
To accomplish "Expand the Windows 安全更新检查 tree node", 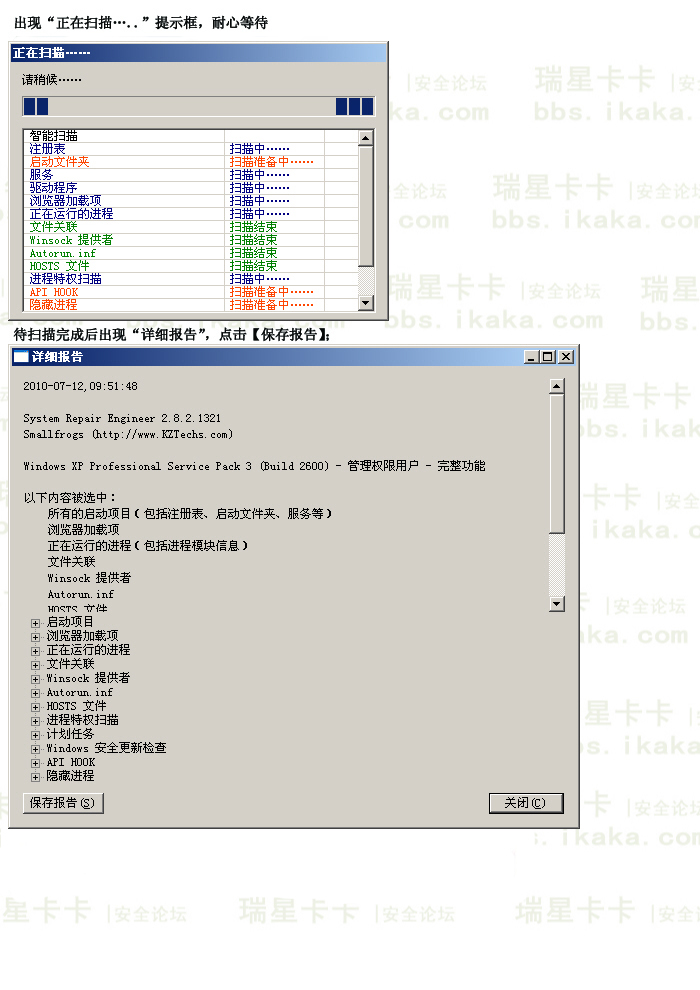I will [35, 749].
